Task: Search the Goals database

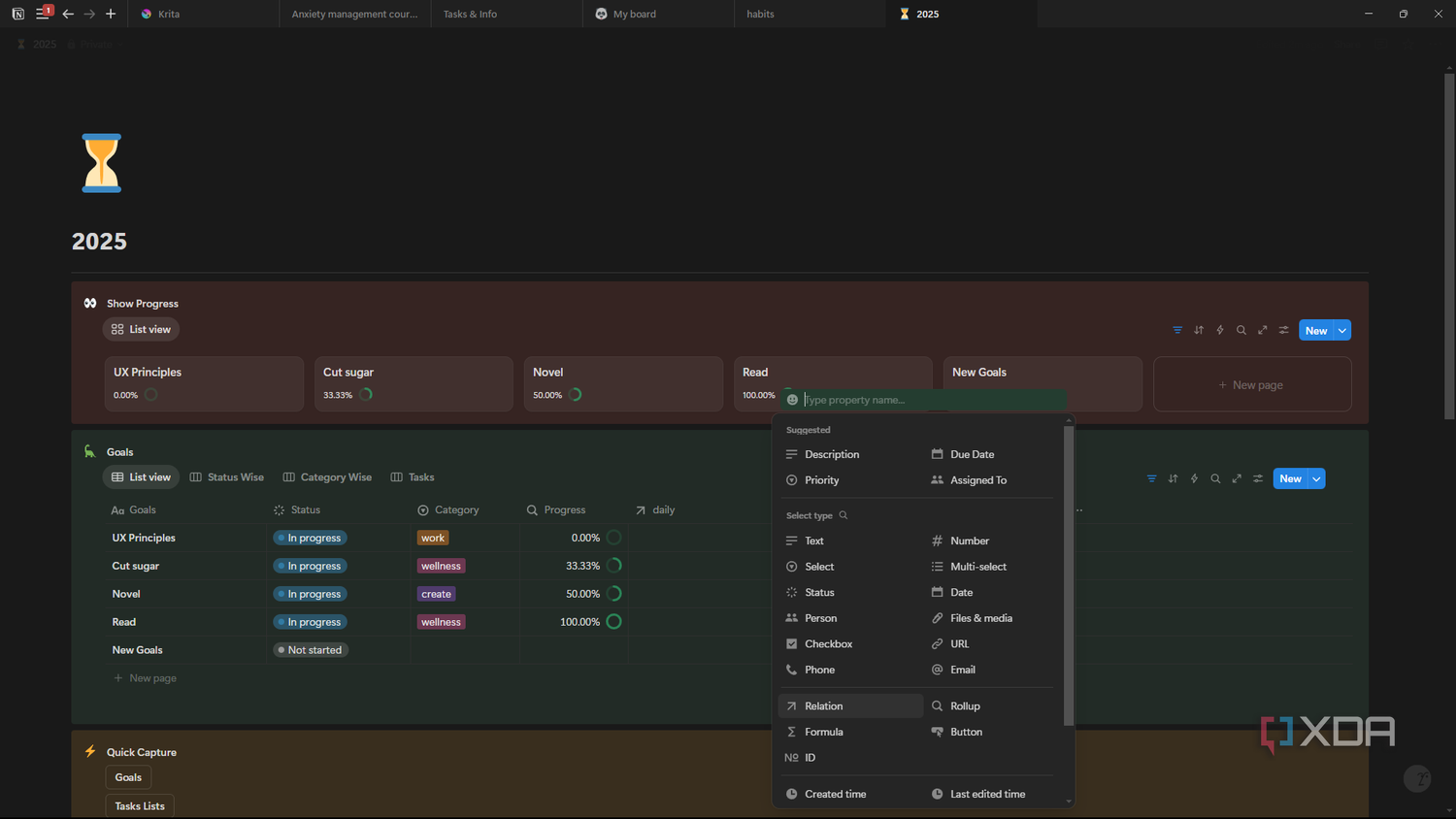Action: coord(1215,478)
